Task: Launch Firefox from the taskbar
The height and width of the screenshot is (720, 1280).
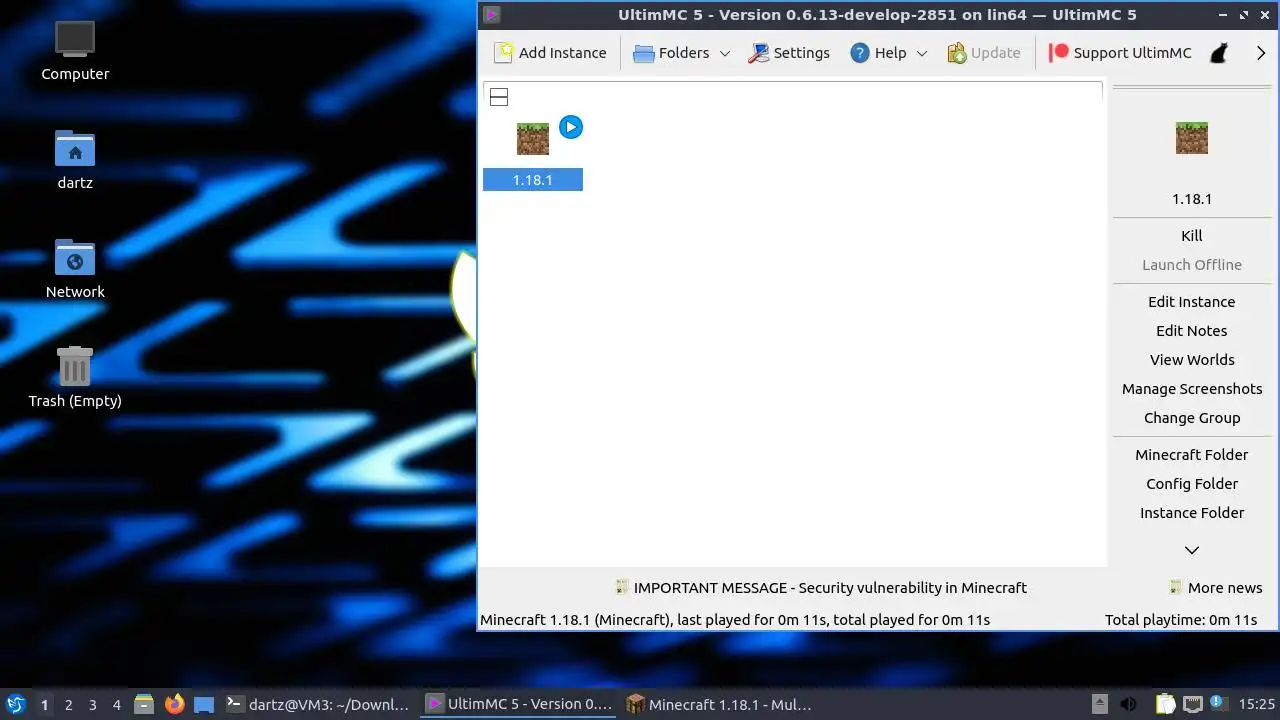Action: coord(175,704)
